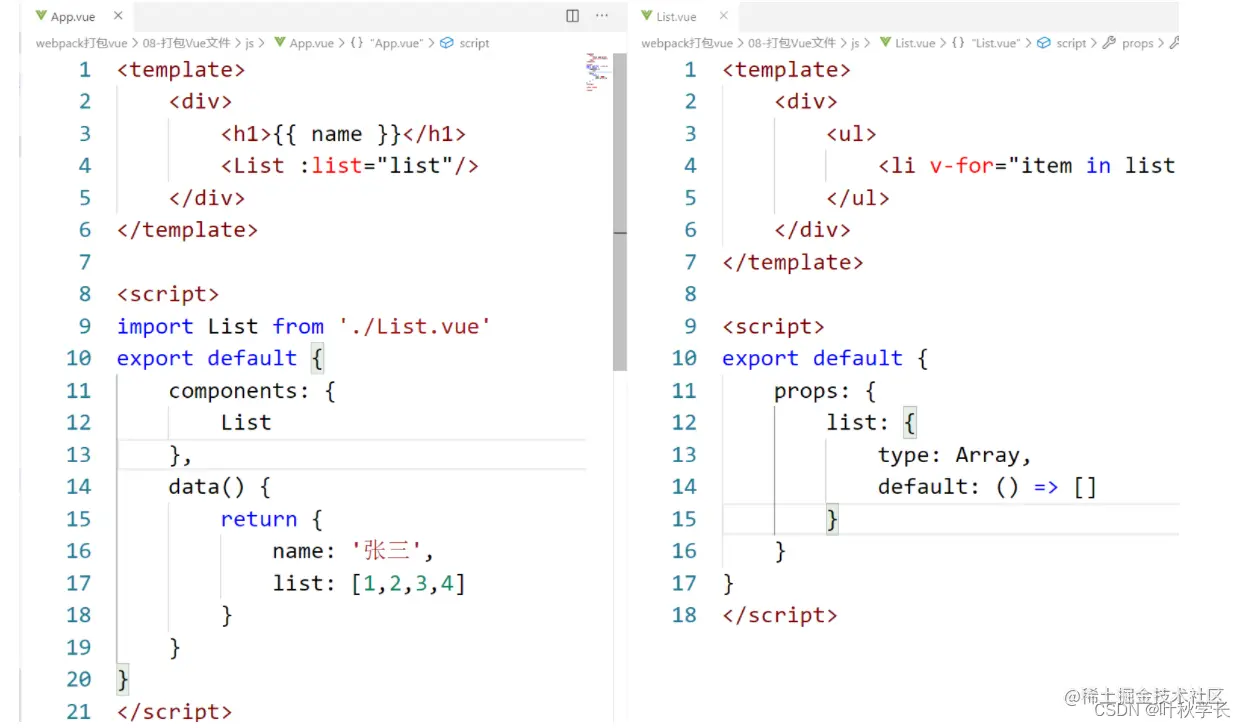1246x728 pixels.
Task: Open webpack打包vue breadcrumb in App.vue pane
Action: tap(81, 43)
